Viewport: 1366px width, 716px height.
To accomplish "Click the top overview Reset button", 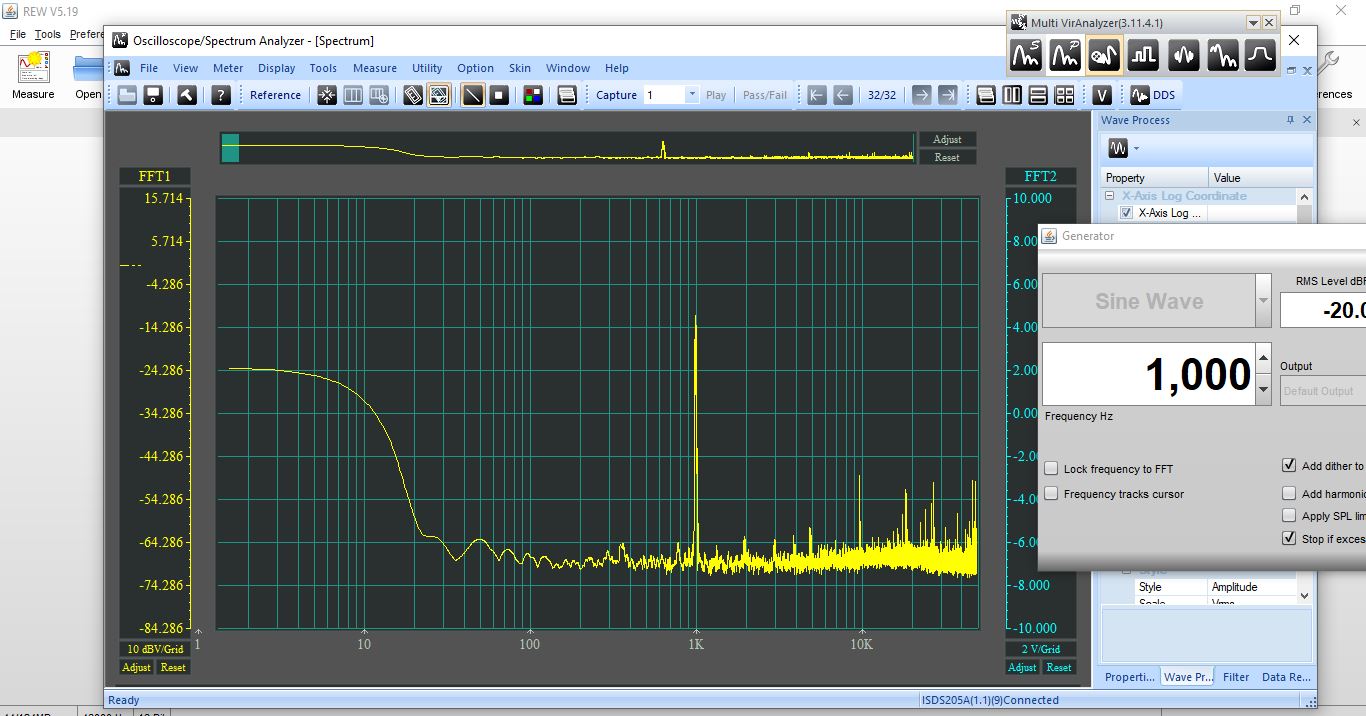I will (x=947, y=157).
